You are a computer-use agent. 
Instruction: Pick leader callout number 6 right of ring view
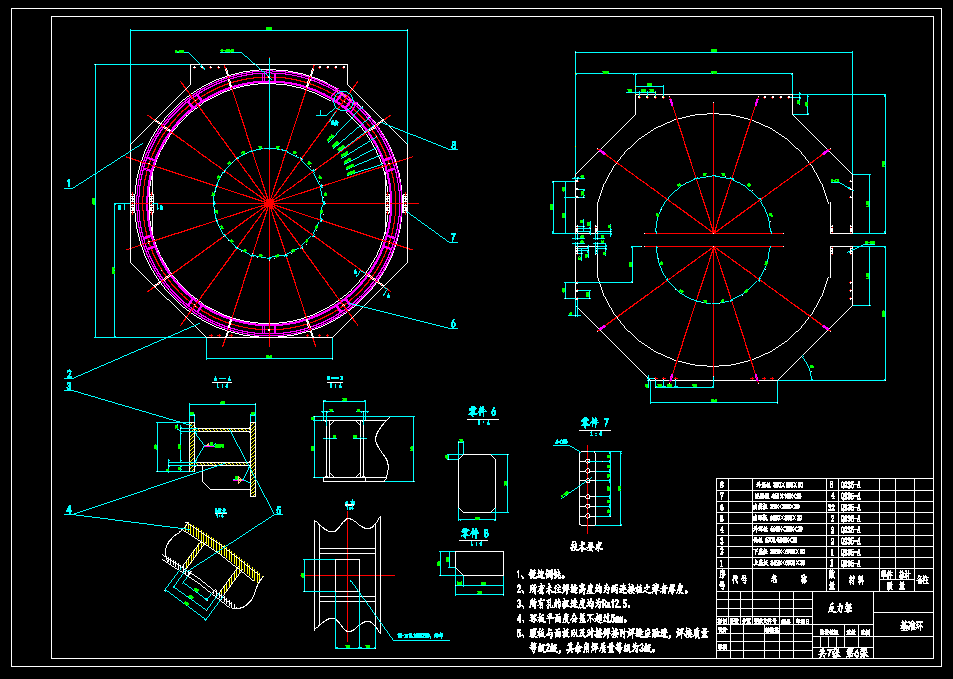tap(453, 324)
